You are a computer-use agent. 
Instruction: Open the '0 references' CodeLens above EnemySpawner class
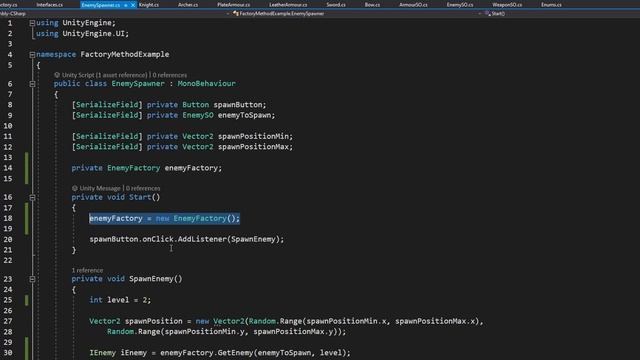[x=169, y=75]
